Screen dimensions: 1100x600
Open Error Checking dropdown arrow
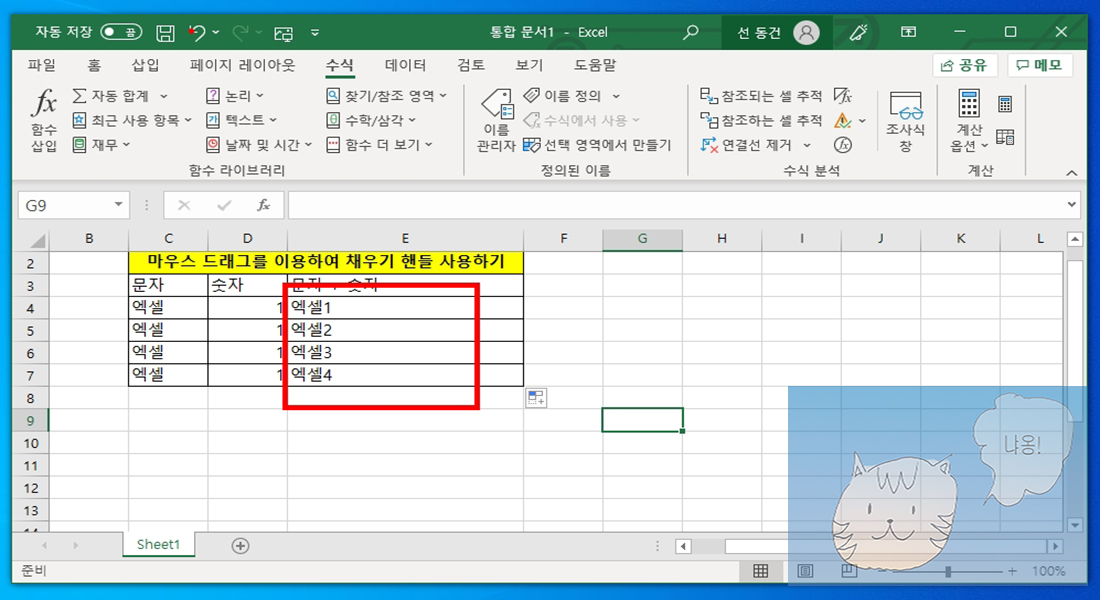[862, 121]
